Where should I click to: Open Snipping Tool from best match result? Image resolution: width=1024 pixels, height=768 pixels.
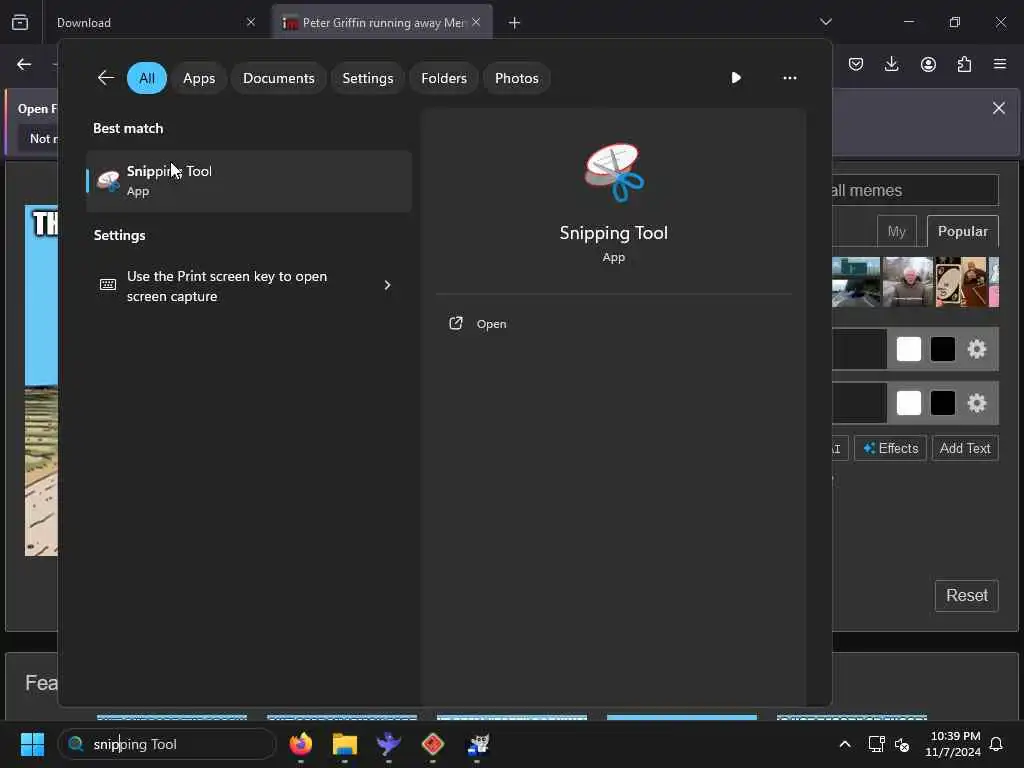(x=248, y=181)
